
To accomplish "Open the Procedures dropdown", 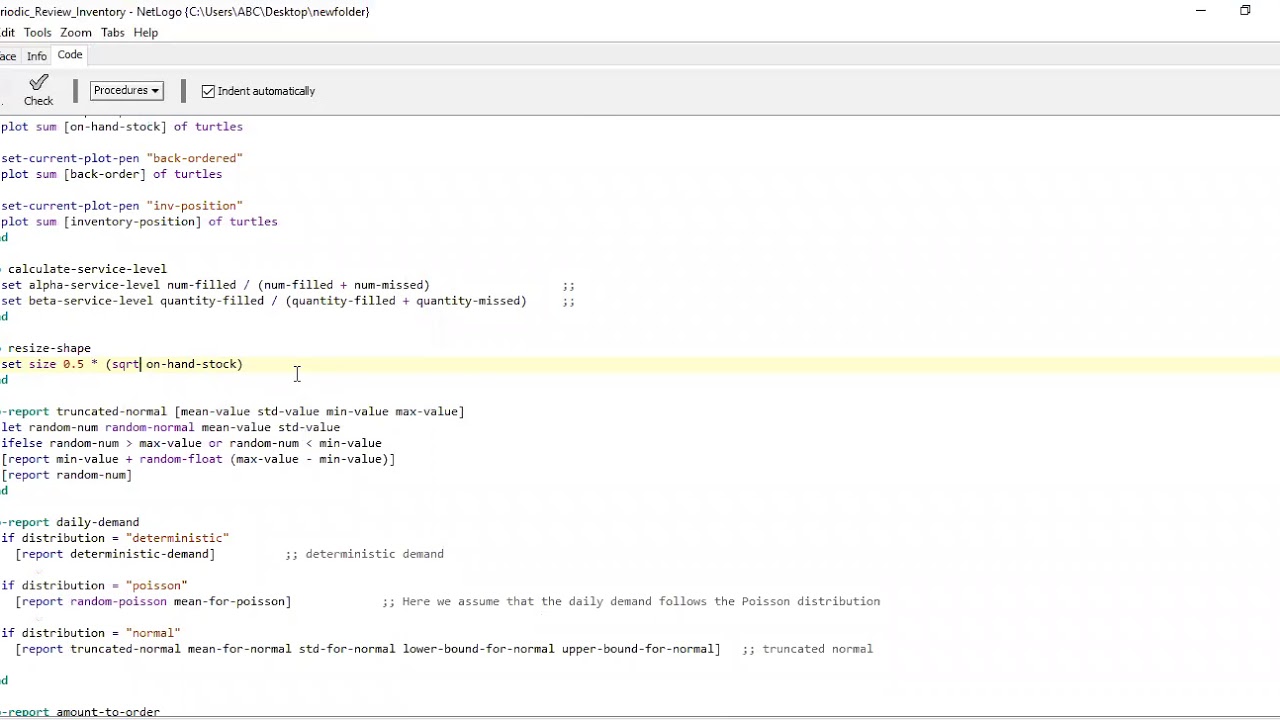I will [126, 90].
